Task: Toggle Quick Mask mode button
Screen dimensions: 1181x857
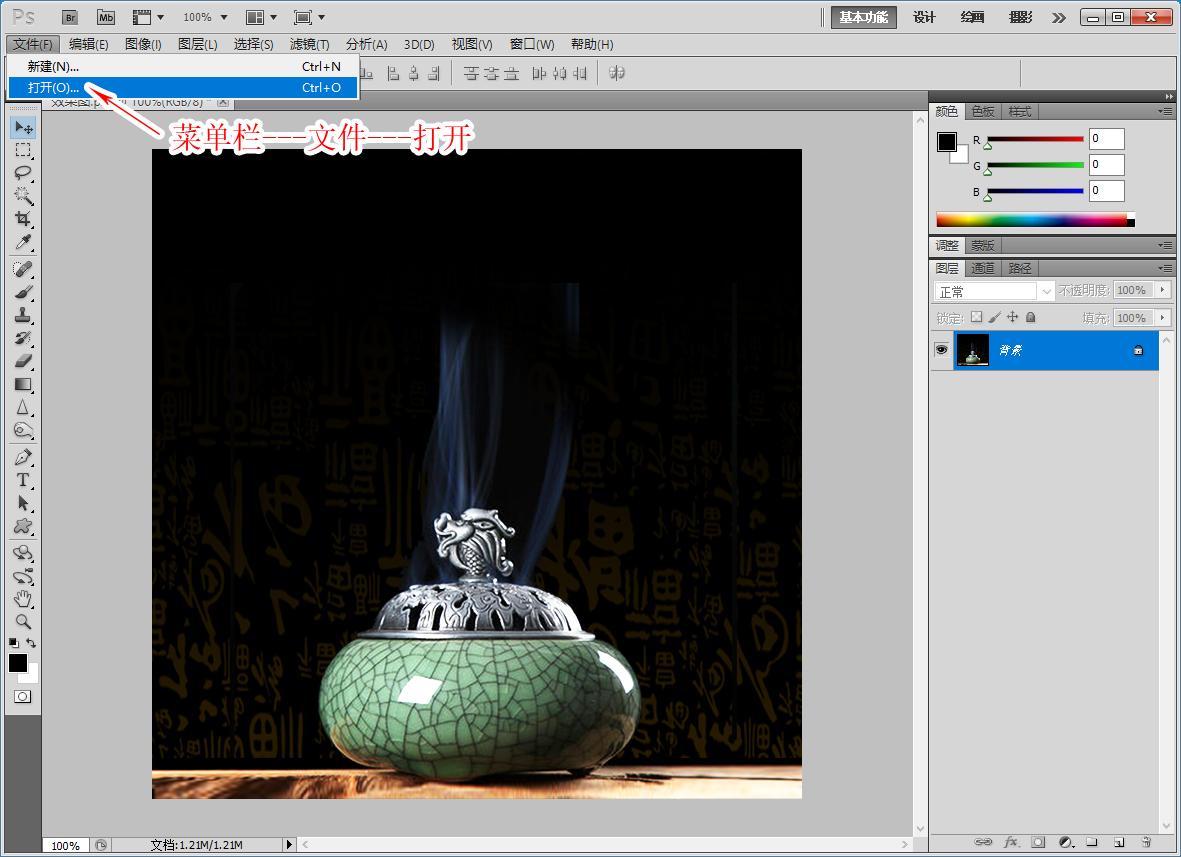Action: point(22,696)
